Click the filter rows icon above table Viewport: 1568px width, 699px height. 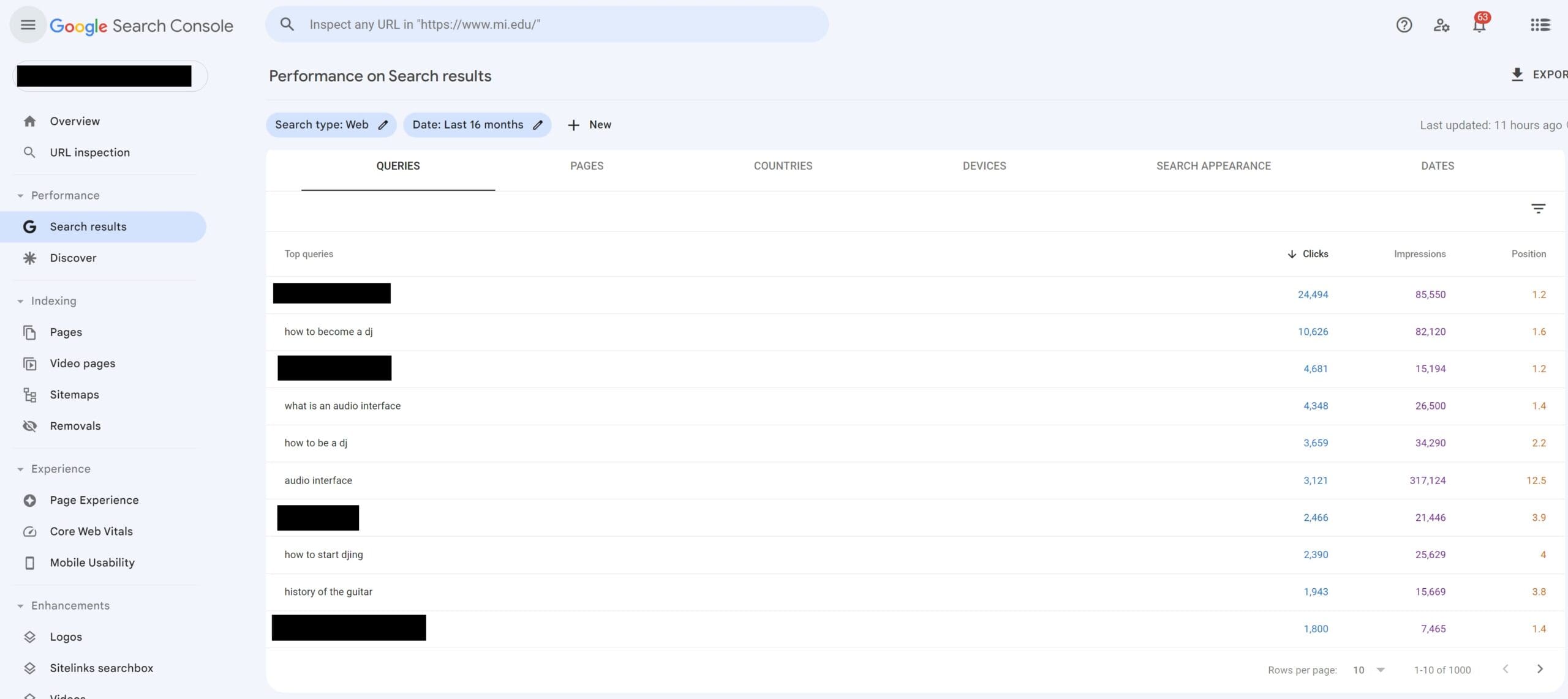pos(1538,209)
